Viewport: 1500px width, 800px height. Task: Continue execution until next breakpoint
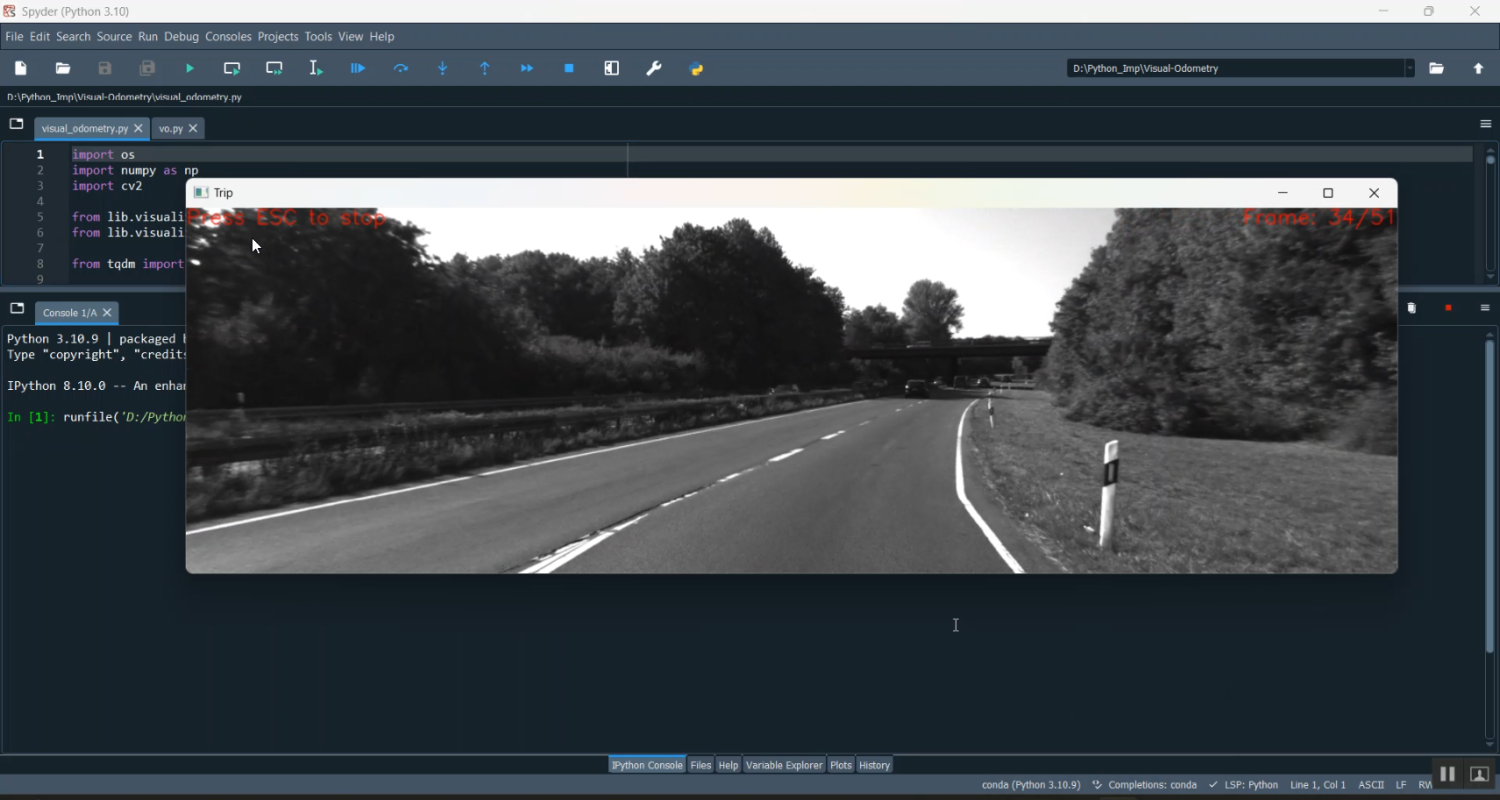point(526,68)
